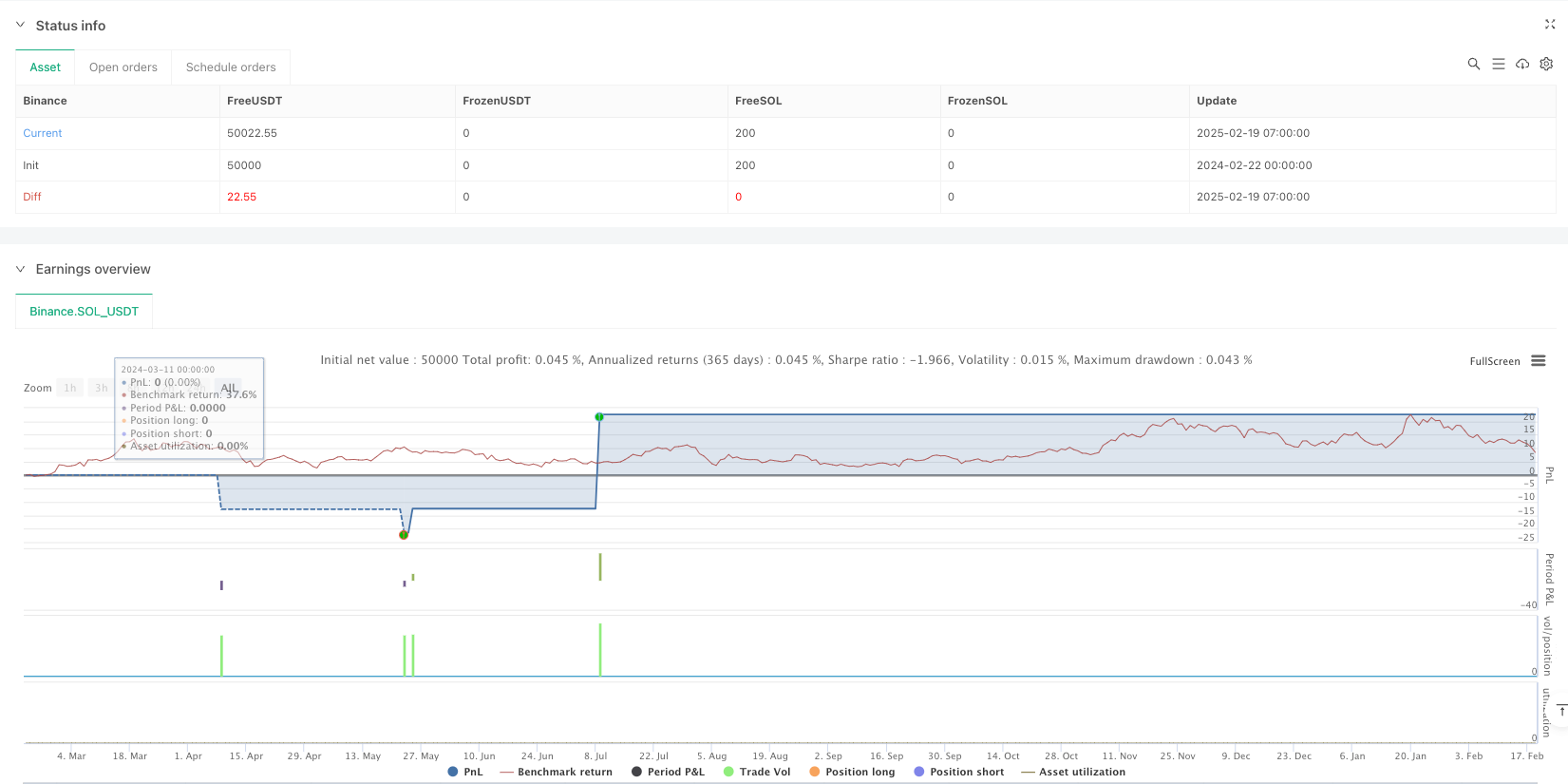
Task: Toggle the Trade Vol legend series
Action: click(757, 772)
